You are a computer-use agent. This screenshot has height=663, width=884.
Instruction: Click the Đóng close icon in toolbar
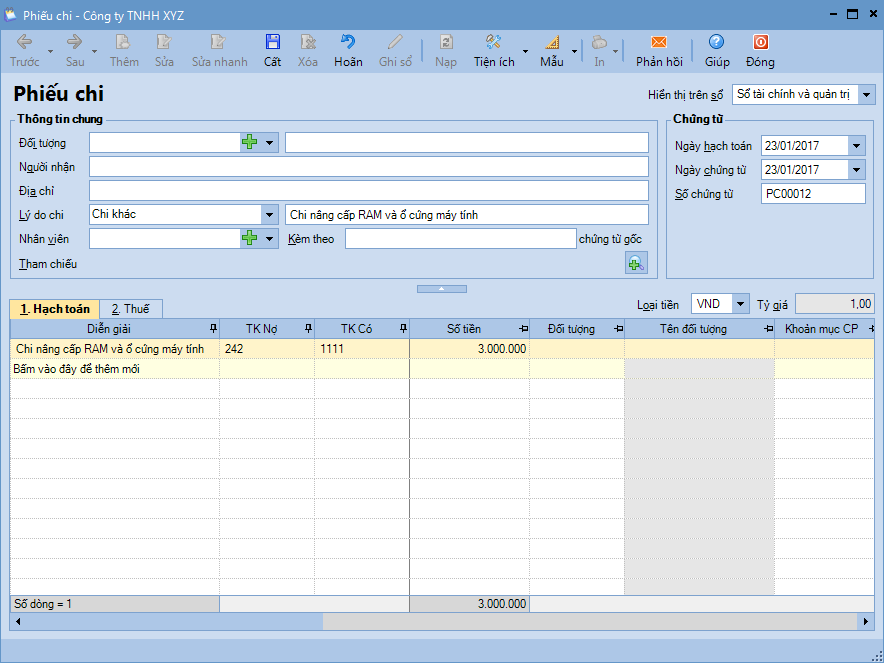[760, 43]
